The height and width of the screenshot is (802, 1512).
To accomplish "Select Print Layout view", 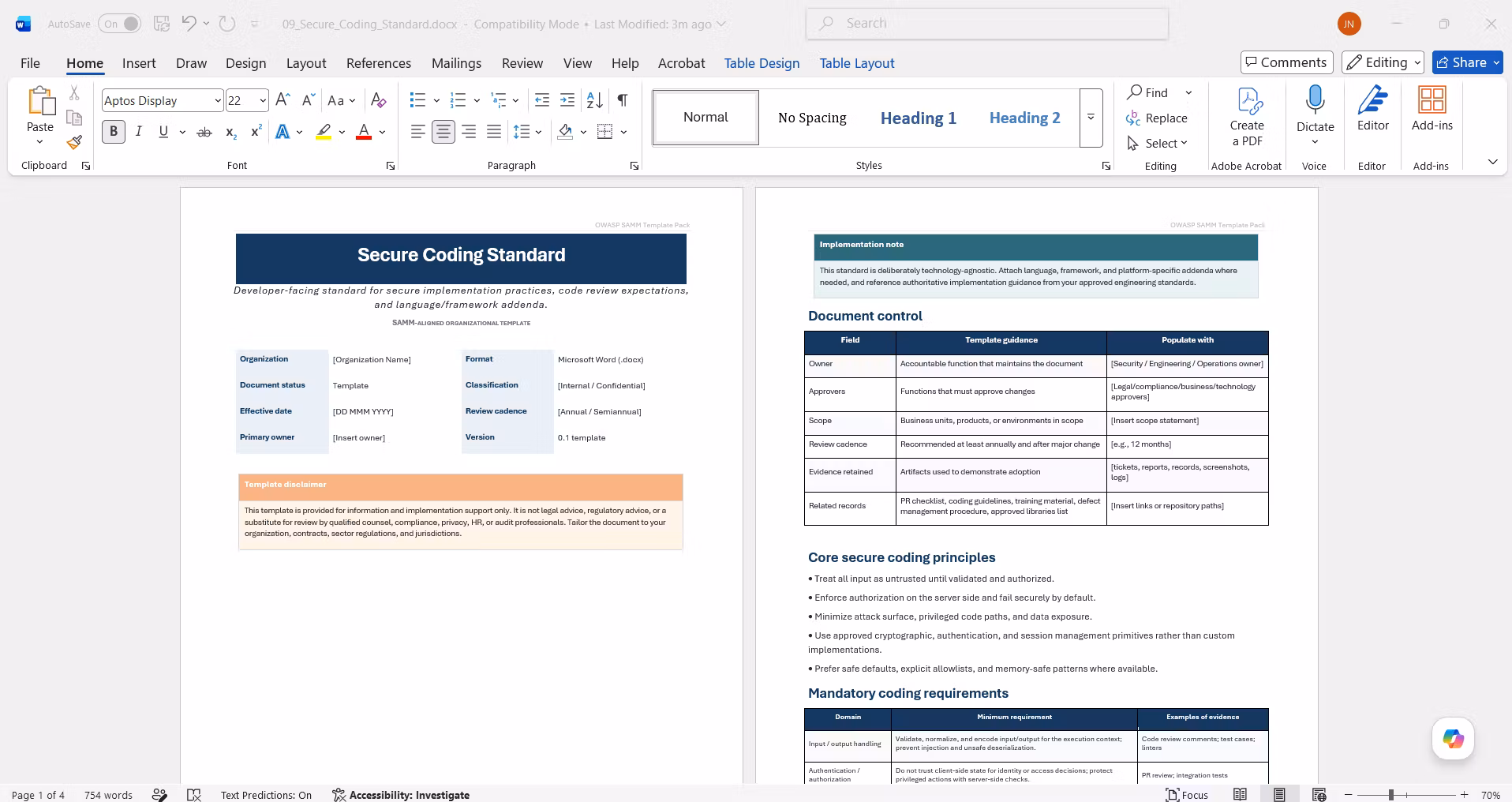I will click(x=1279, y=795).
